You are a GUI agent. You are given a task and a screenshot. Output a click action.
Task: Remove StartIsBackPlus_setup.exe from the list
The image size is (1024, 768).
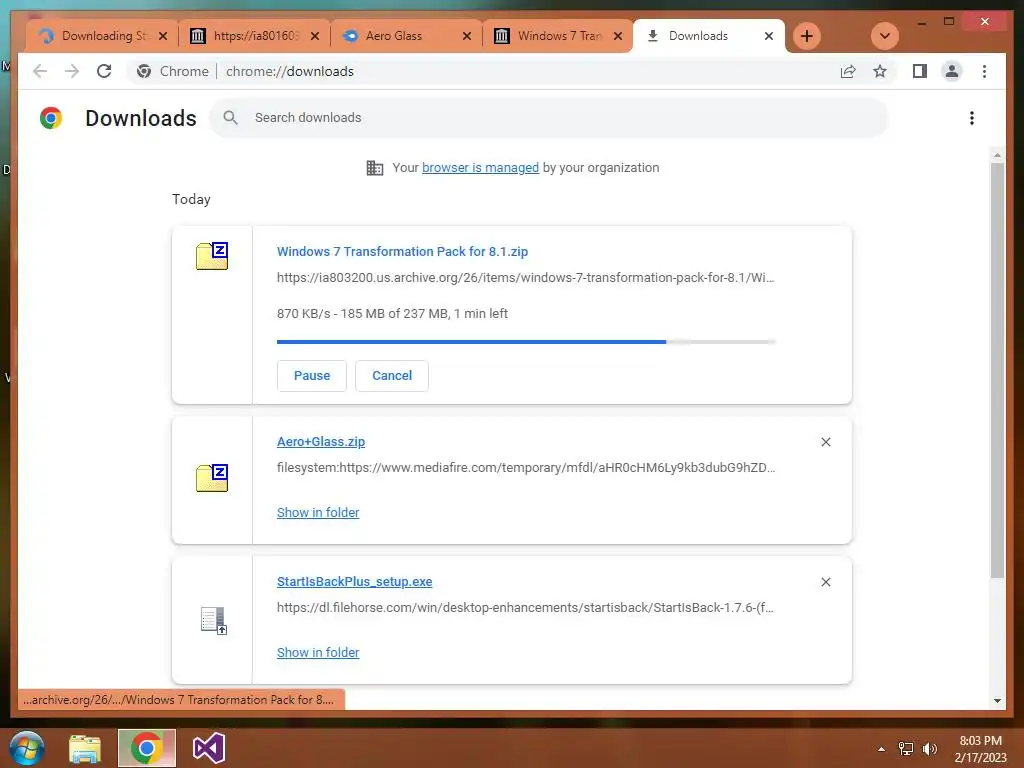coord(825,582)
